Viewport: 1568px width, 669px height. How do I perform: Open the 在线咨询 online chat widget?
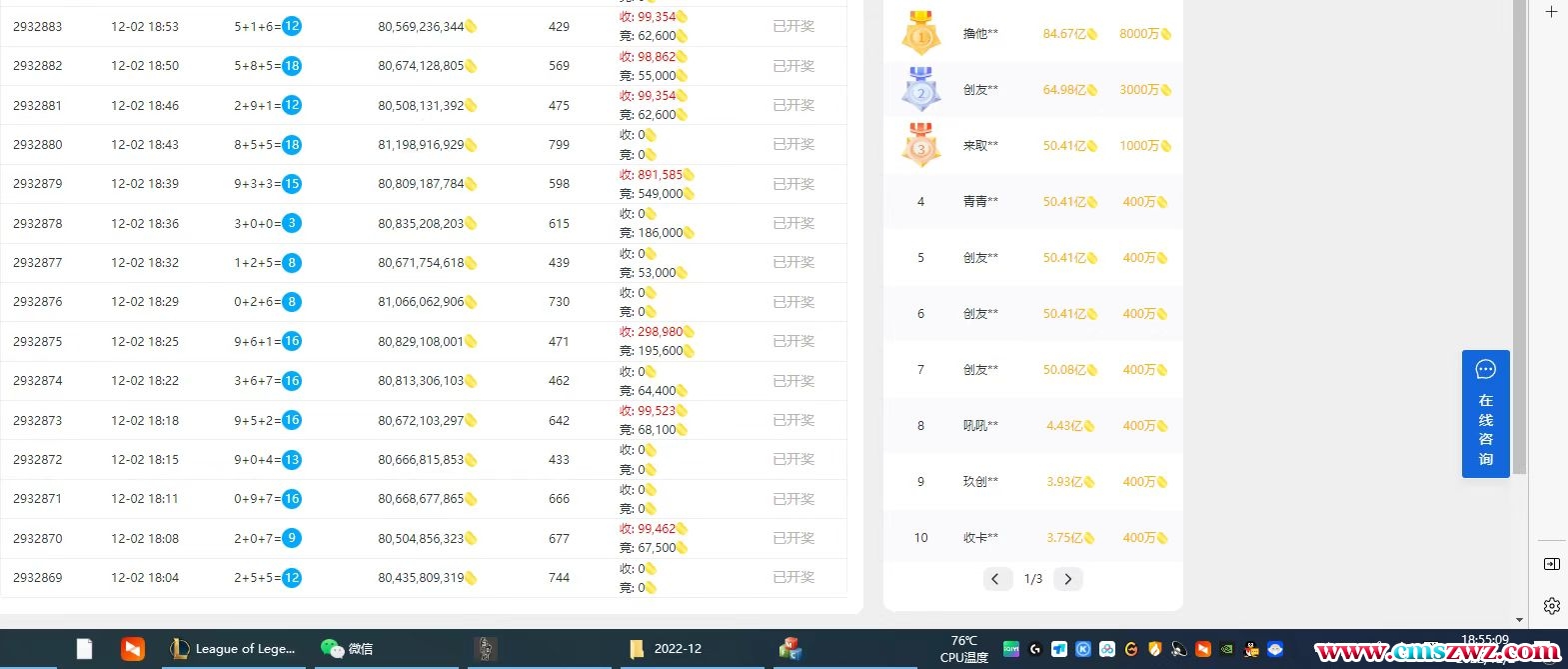(1485, 413)
